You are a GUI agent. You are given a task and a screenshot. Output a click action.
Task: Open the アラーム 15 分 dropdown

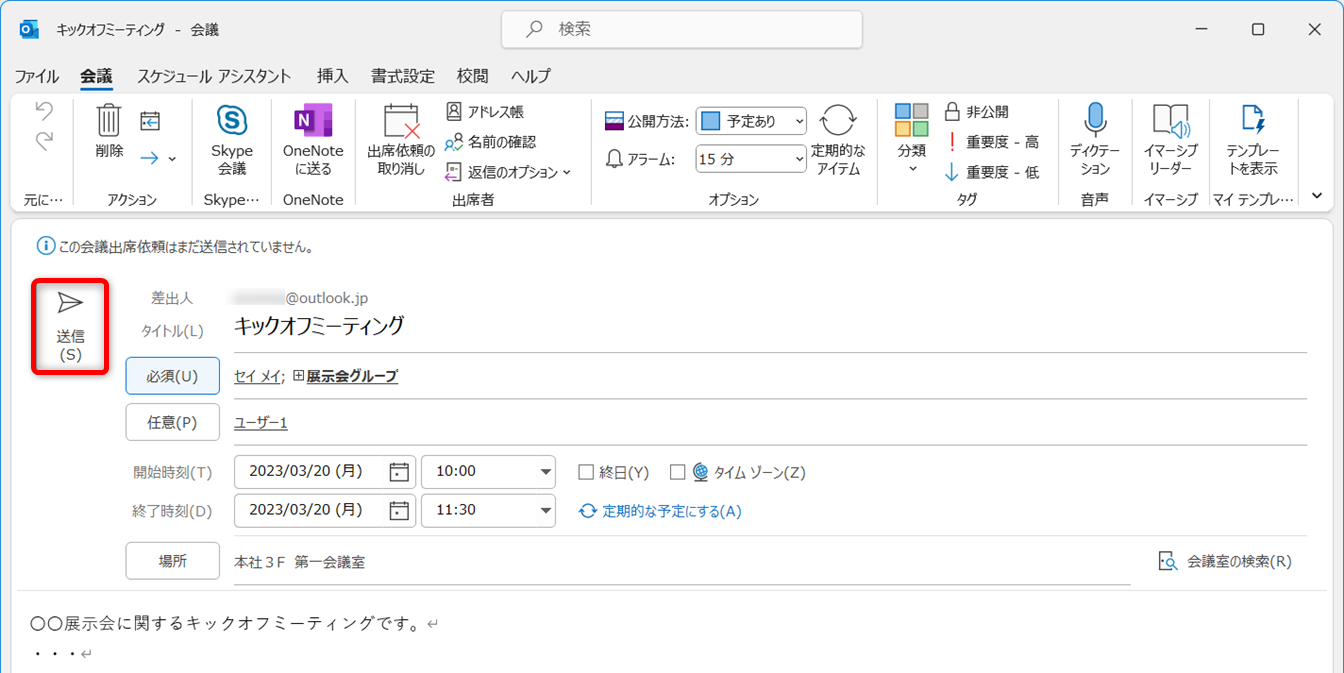798,159
